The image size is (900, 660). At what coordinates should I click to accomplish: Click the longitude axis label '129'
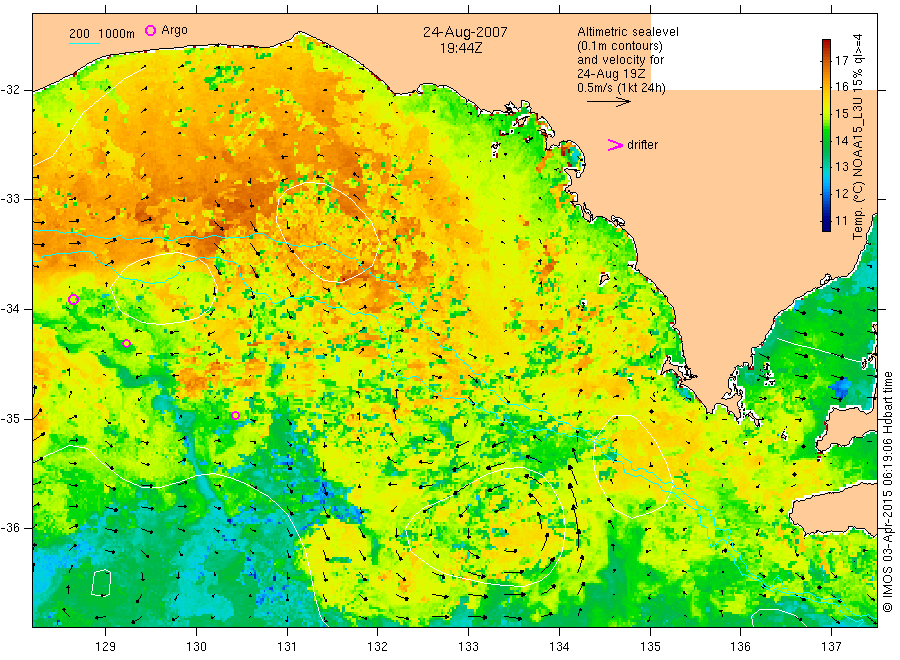tap(106, 646)
